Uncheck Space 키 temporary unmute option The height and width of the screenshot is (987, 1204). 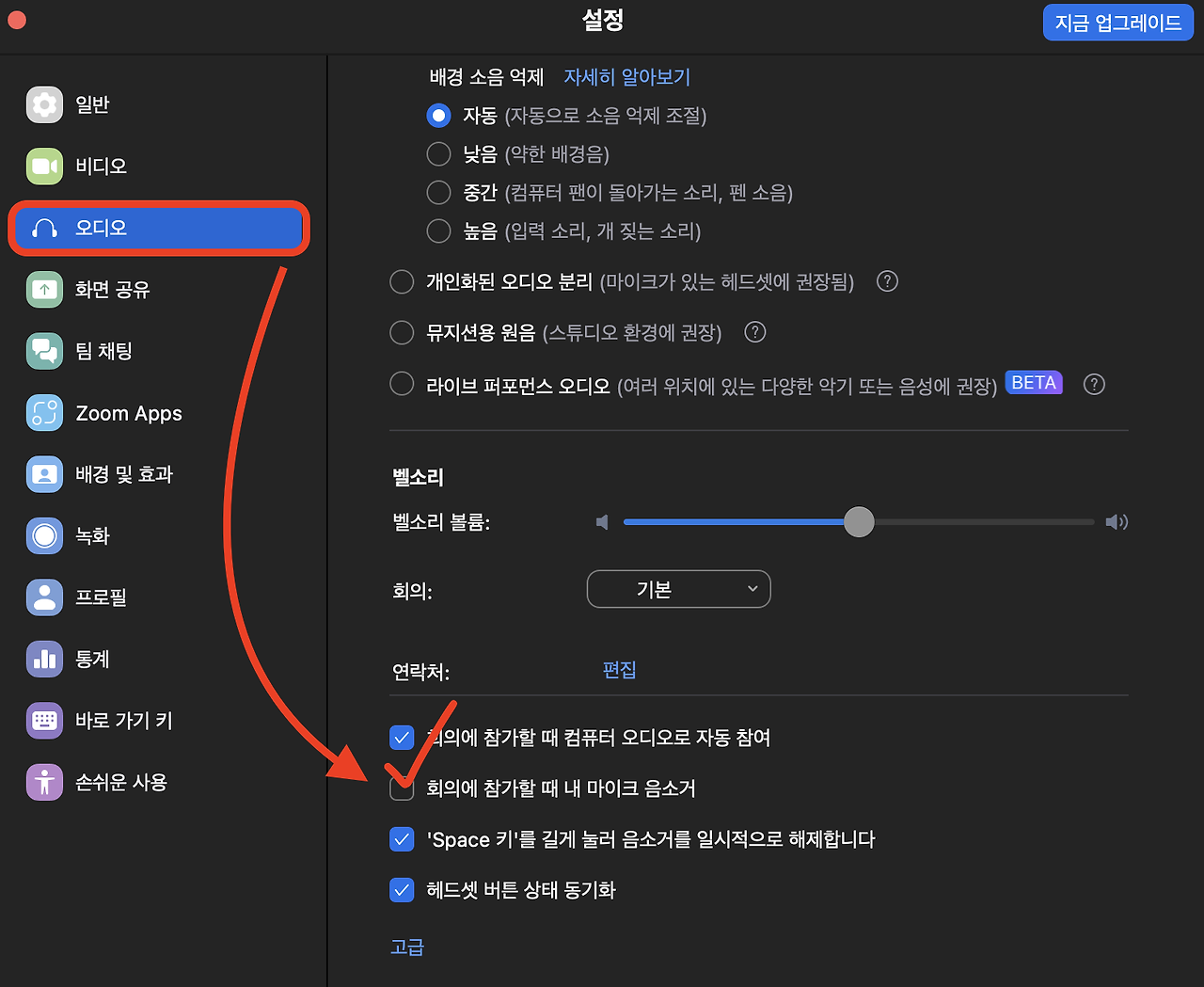[x=402, y=838]
